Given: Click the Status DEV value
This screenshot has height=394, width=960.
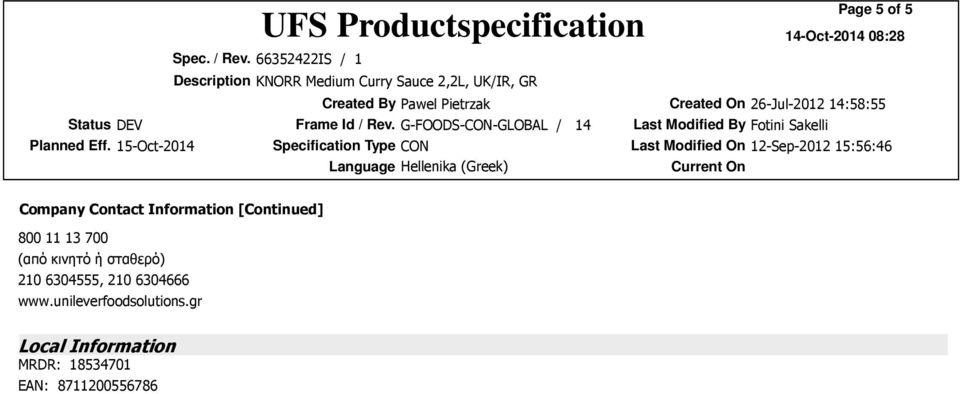Looking at the screenshot, I should coord(129,125).
